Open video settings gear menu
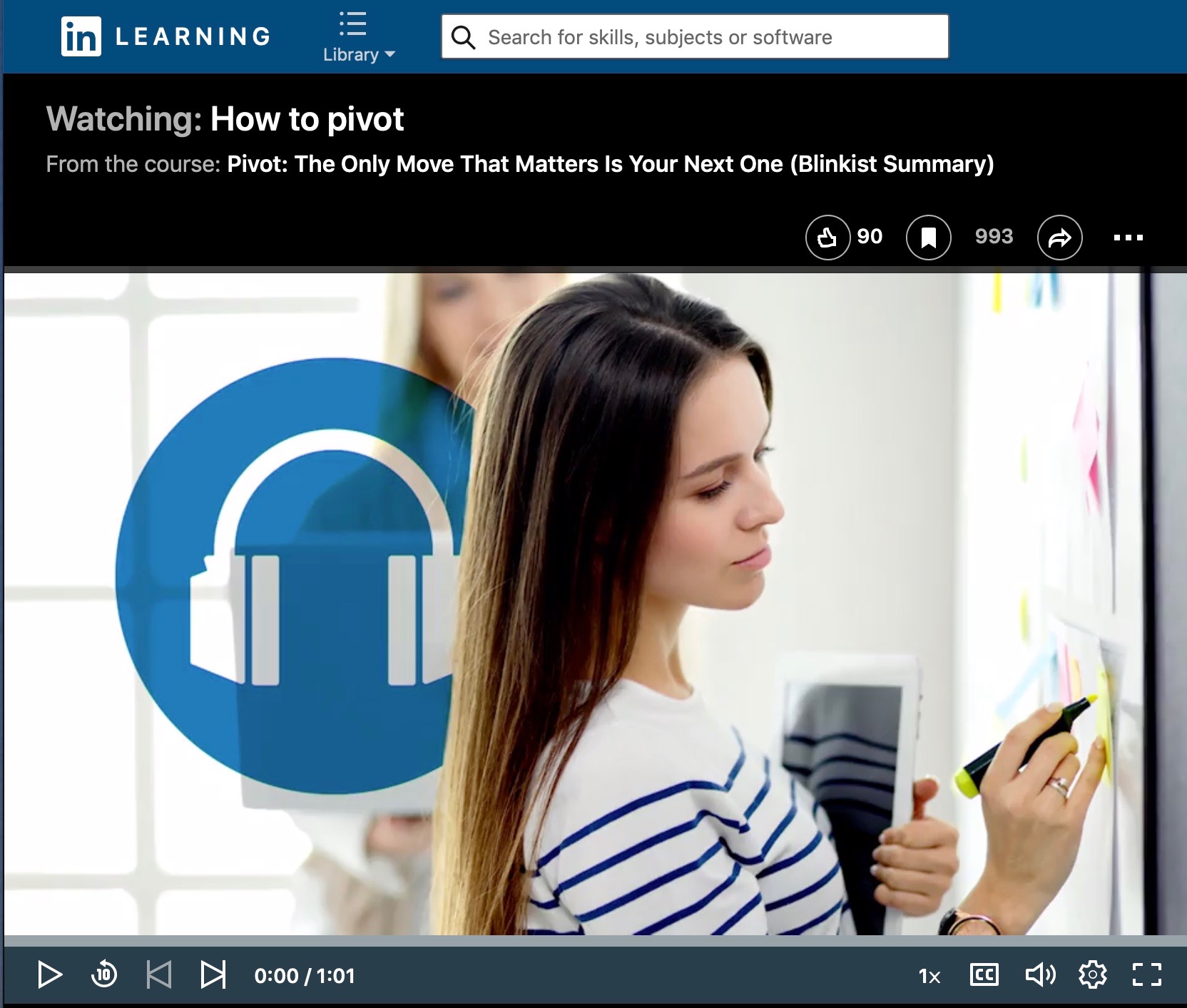 pyautogui.click(x=1092, y=974)
